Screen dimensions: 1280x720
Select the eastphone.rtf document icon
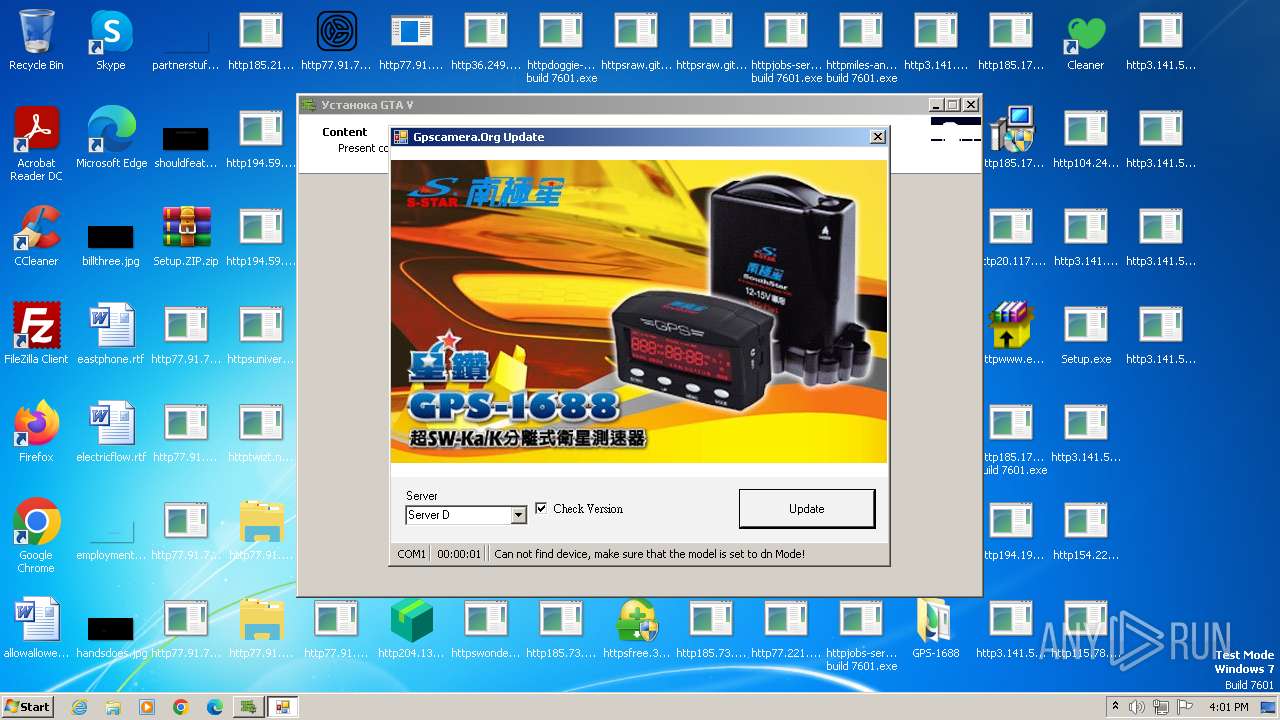(x=111, y=335)
